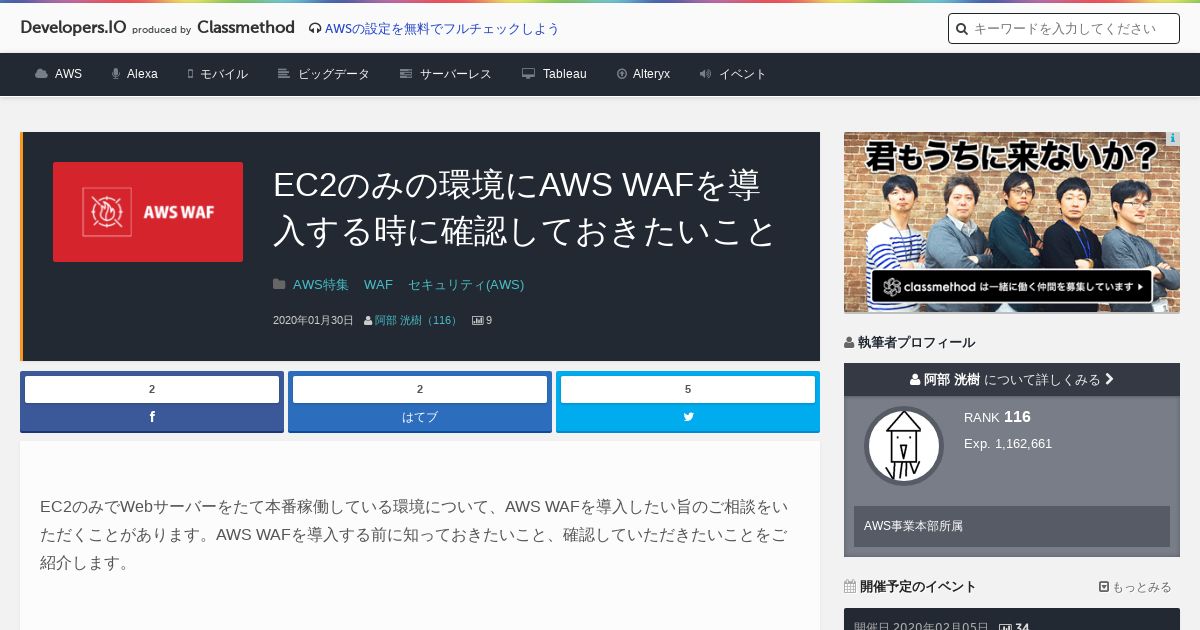
Task: Click the article title heading
Action: 524,208
